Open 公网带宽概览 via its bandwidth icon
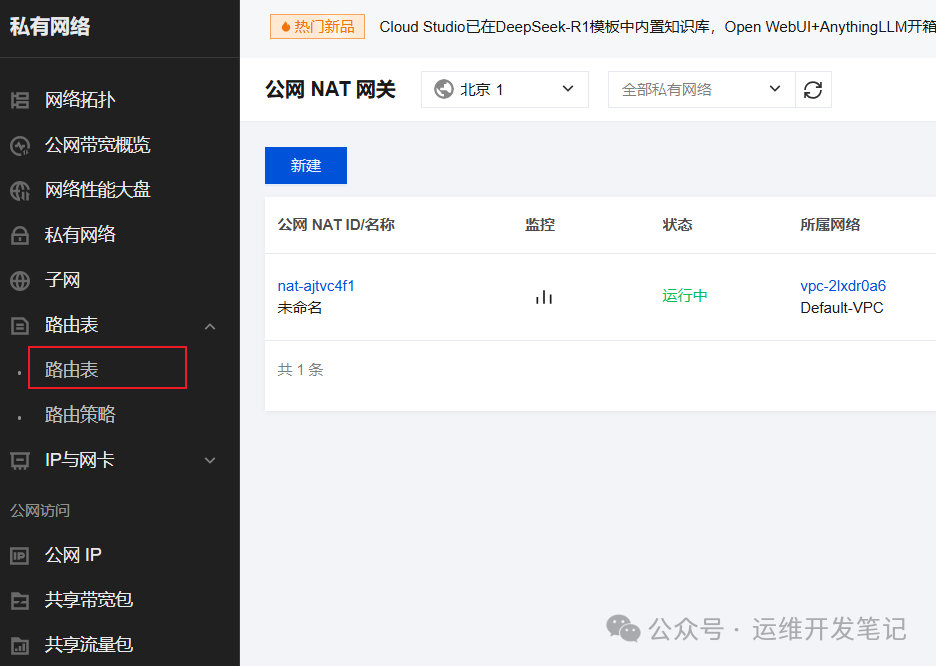Image resolution: width=936 pixels, height=666 pixels. (x=22, y=145)
